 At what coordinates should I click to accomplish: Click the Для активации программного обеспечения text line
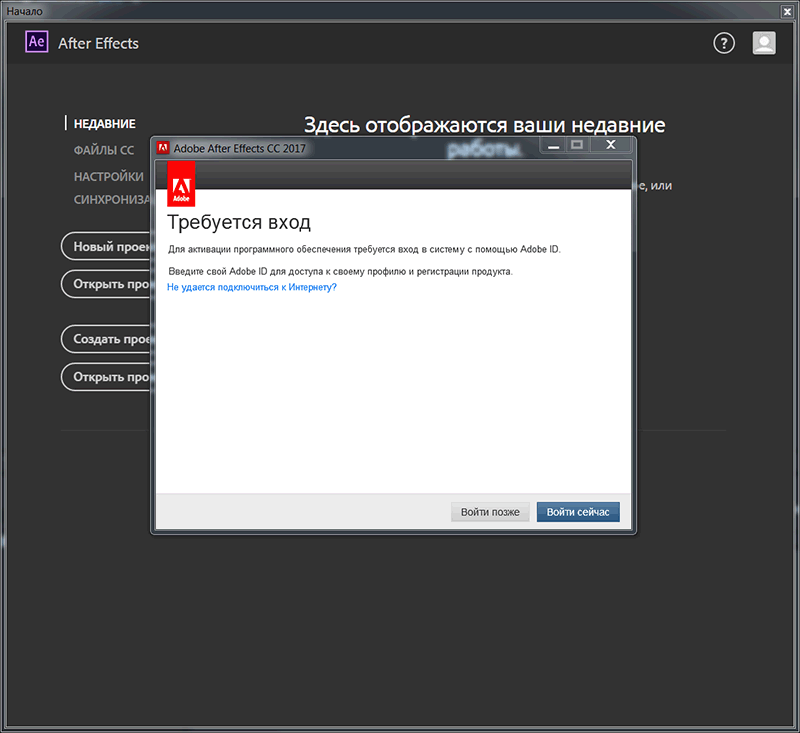coord(364,249)
